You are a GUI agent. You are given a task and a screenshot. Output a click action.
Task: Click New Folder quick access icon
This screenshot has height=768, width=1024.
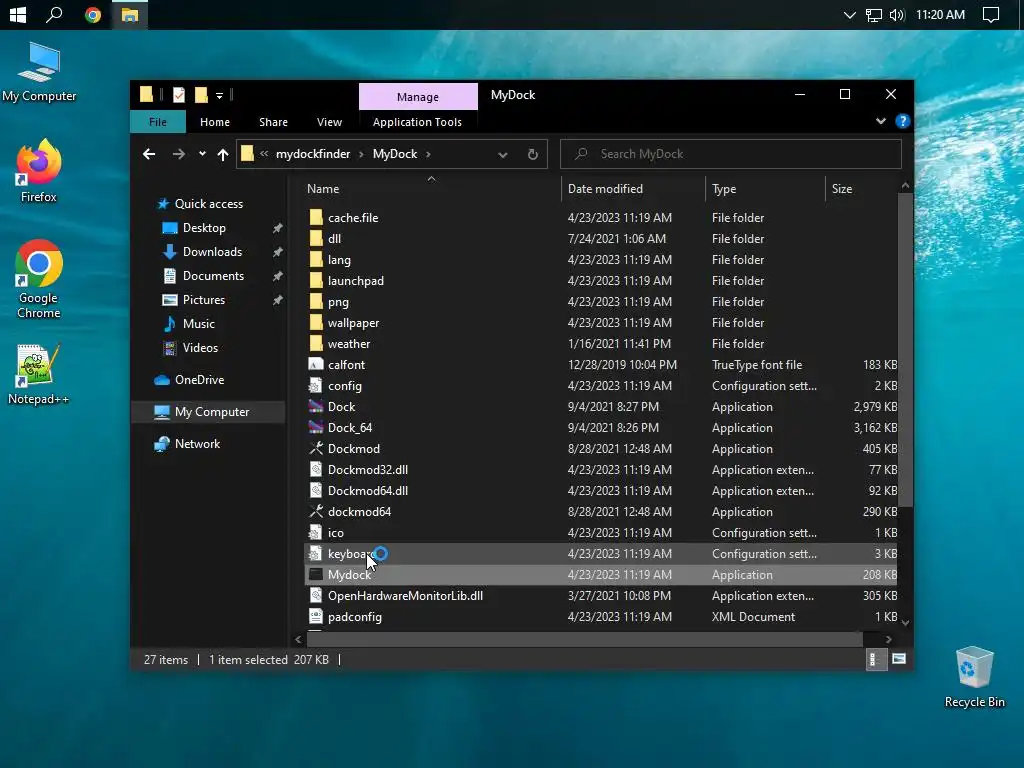click(201, 95)
